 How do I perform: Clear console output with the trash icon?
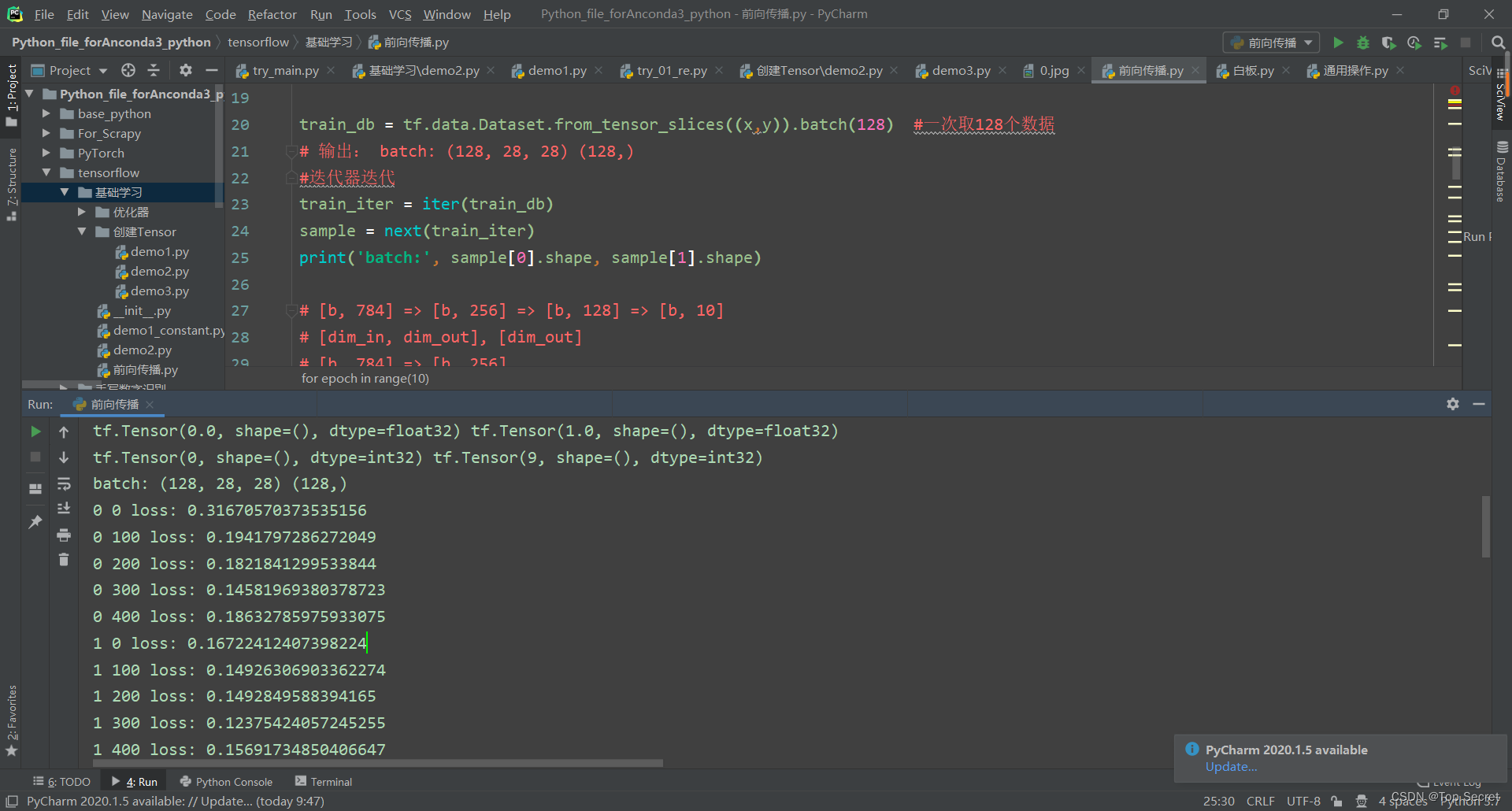(x=64, y=560)
